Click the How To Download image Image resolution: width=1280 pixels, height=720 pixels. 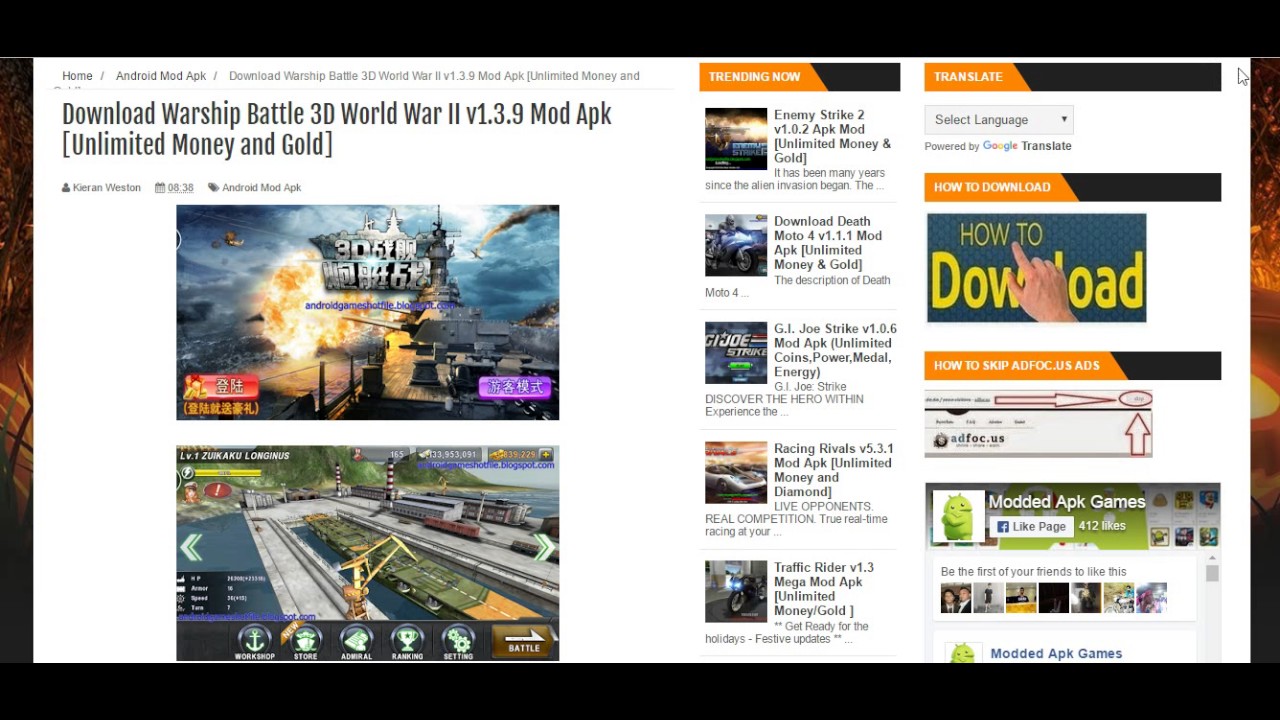click(x=1036, y=268)
